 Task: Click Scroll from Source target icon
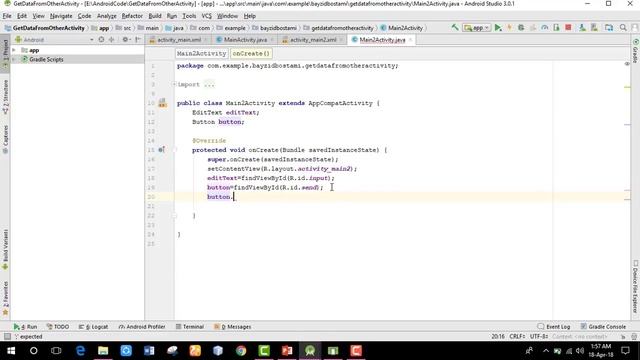(x=101, y=40)
